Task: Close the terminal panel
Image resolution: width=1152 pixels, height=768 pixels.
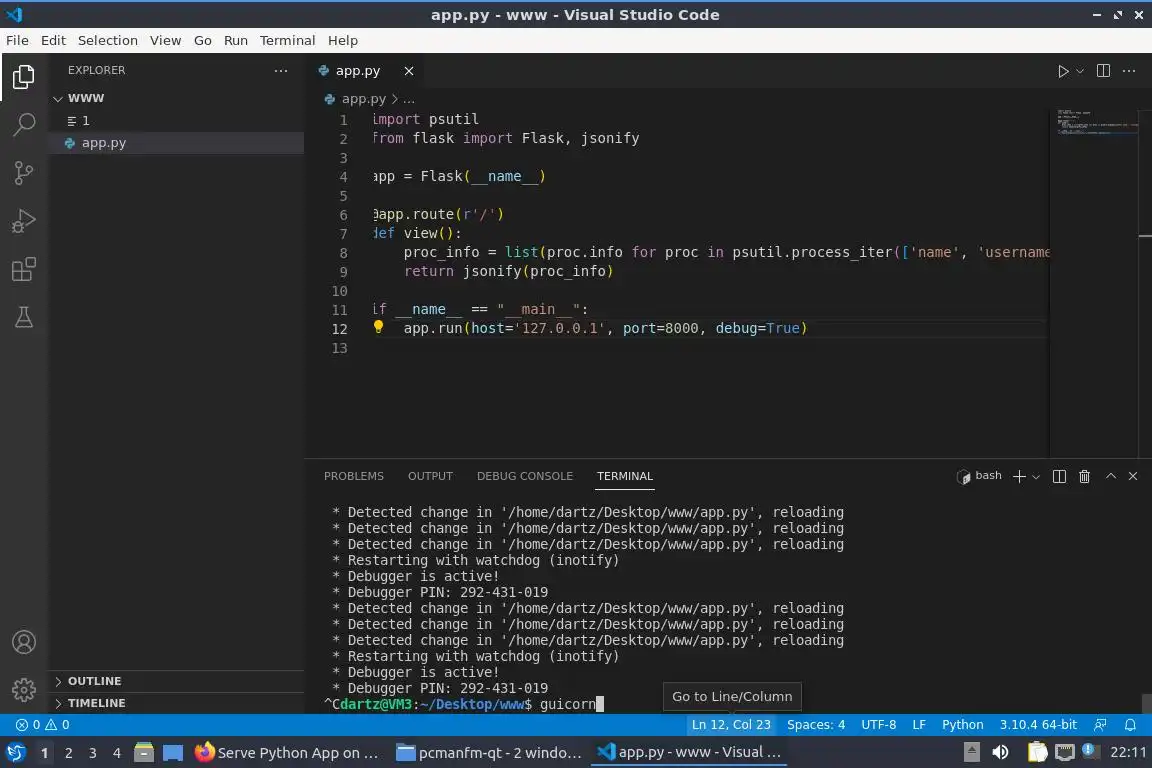Action: 1133,476
